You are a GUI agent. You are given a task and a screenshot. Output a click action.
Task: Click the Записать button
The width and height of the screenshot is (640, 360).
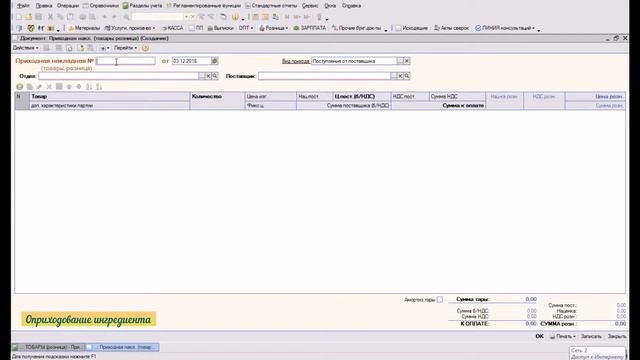pyautogui.click(x=591, y=336)
